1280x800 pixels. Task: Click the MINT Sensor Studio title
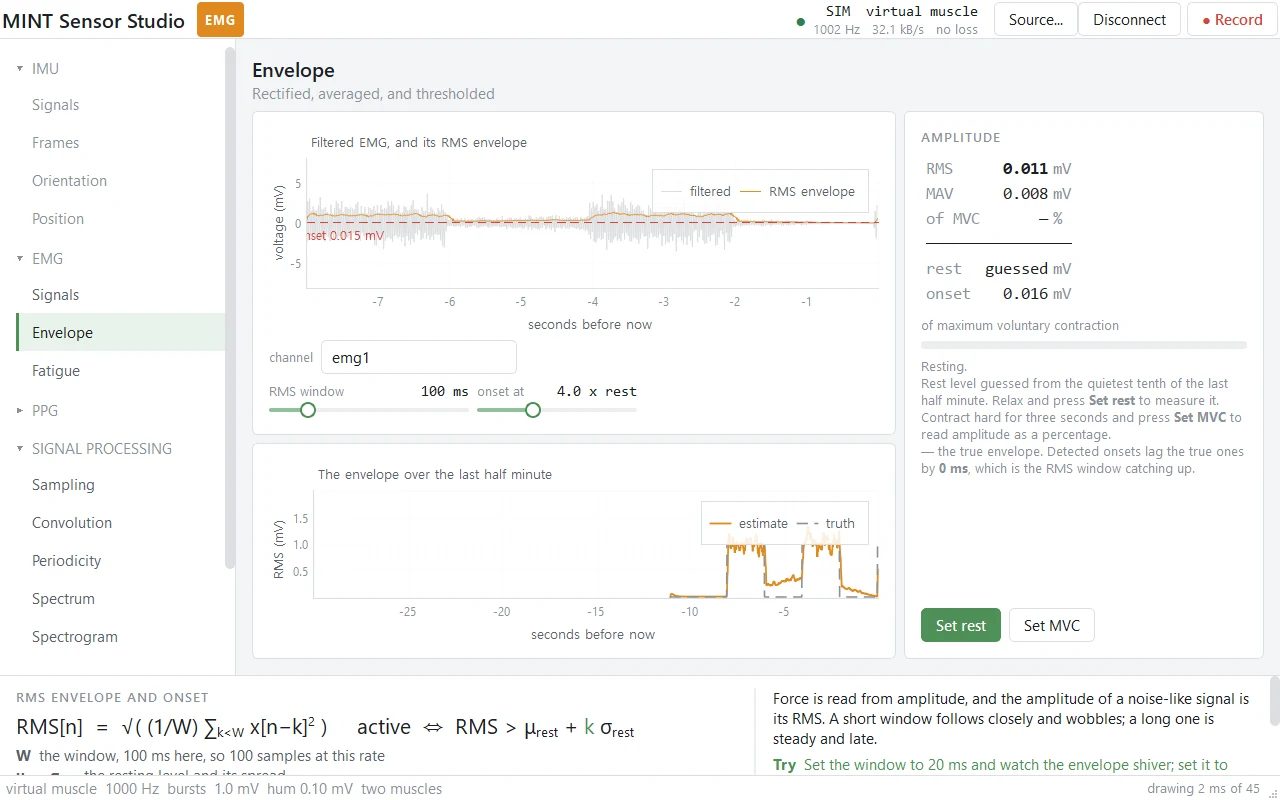(x=94, y=21)
